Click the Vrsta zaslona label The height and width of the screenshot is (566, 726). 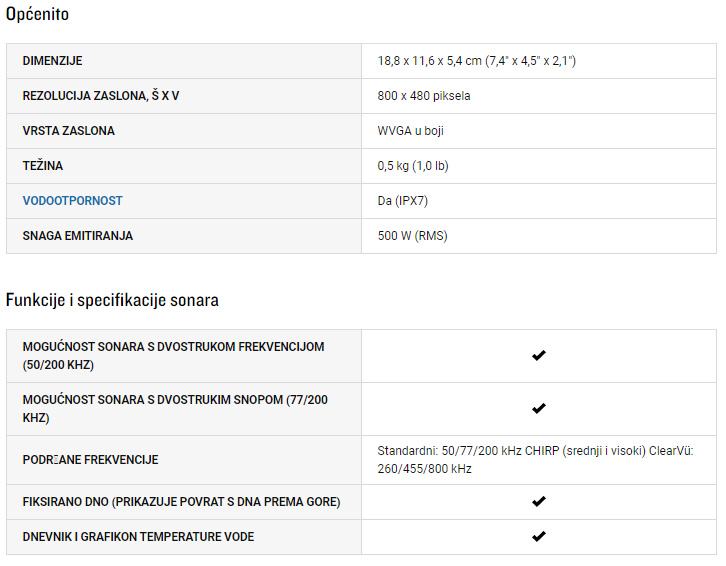[68, 131]
